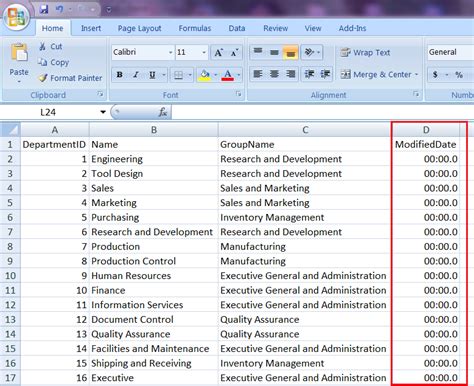Toggle Bold formatting
The width and height of the screenshot is (474, 386).
(x=119, y=75)
